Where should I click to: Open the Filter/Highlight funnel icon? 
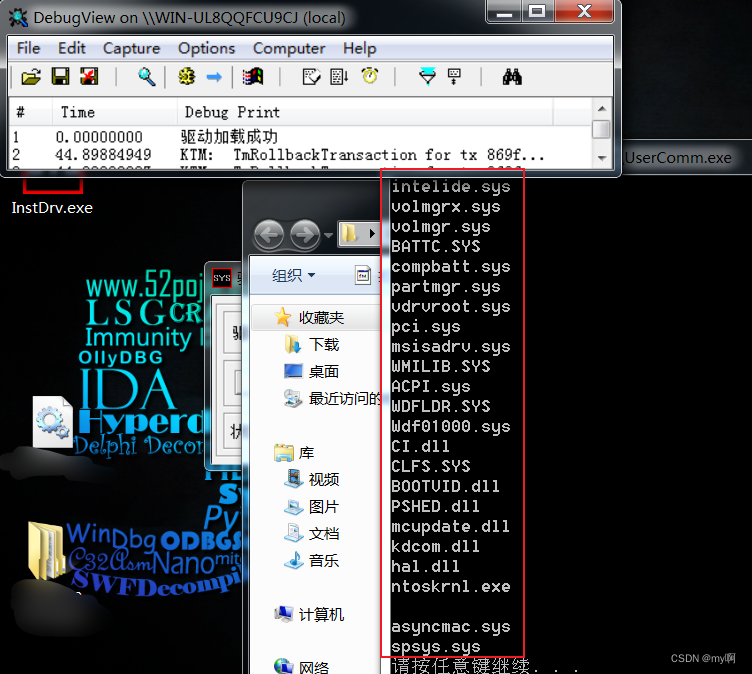pyautogui.click(x=427, y=77)
